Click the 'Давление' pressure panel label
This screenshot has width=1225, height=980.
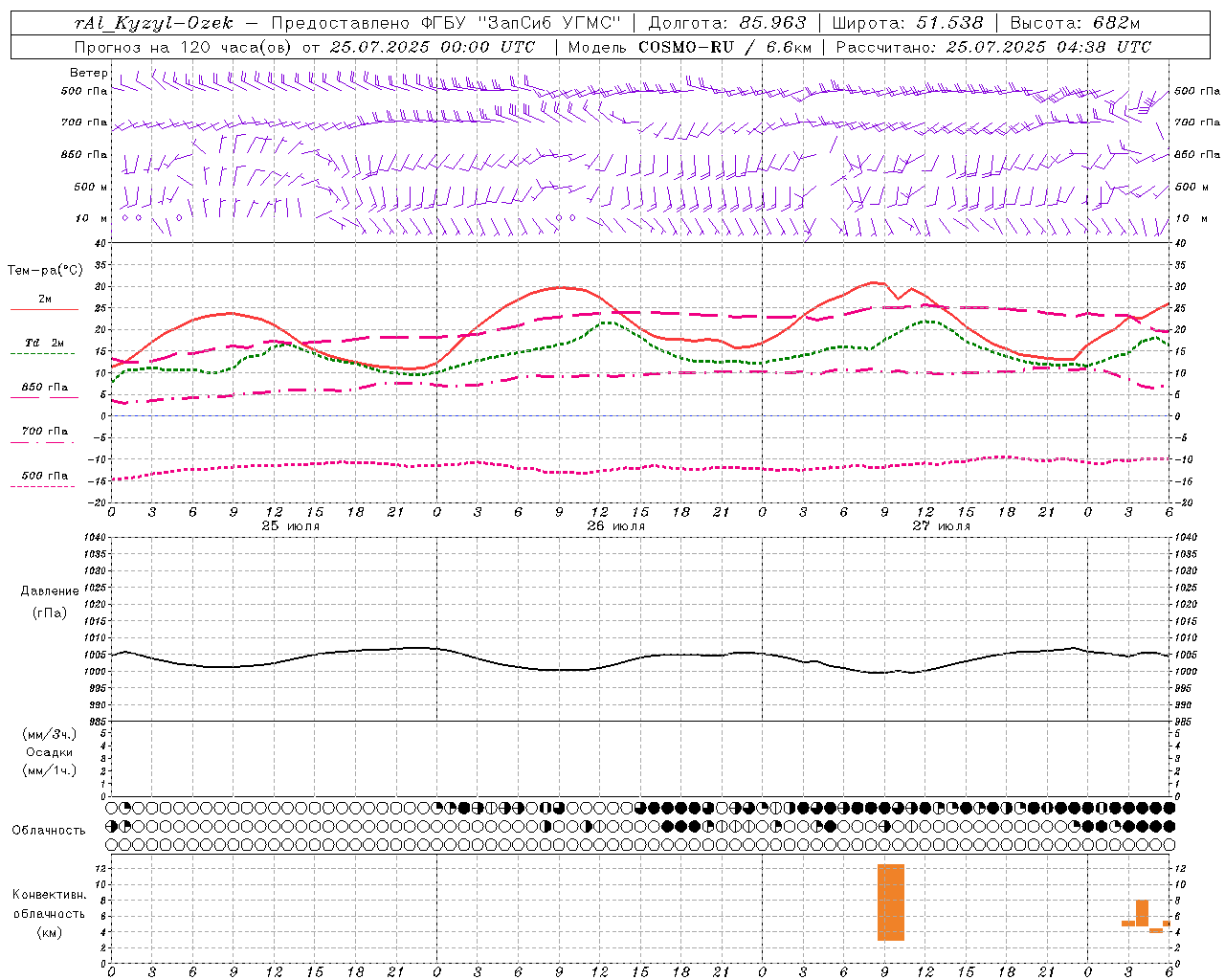pyautogui.click(x=50, y=591)
